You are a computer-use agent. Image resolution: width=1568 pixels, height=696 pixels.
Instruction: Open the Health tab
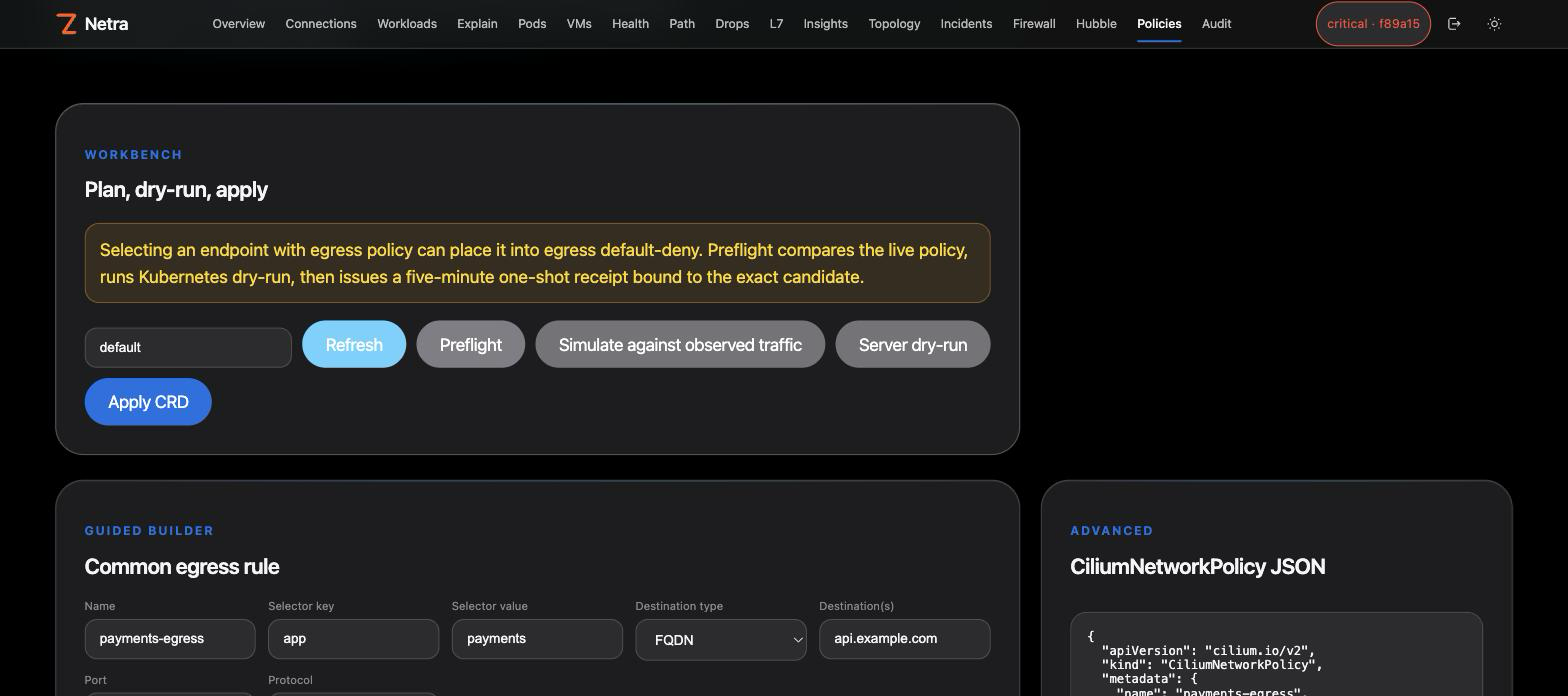[x=630, y=24]
